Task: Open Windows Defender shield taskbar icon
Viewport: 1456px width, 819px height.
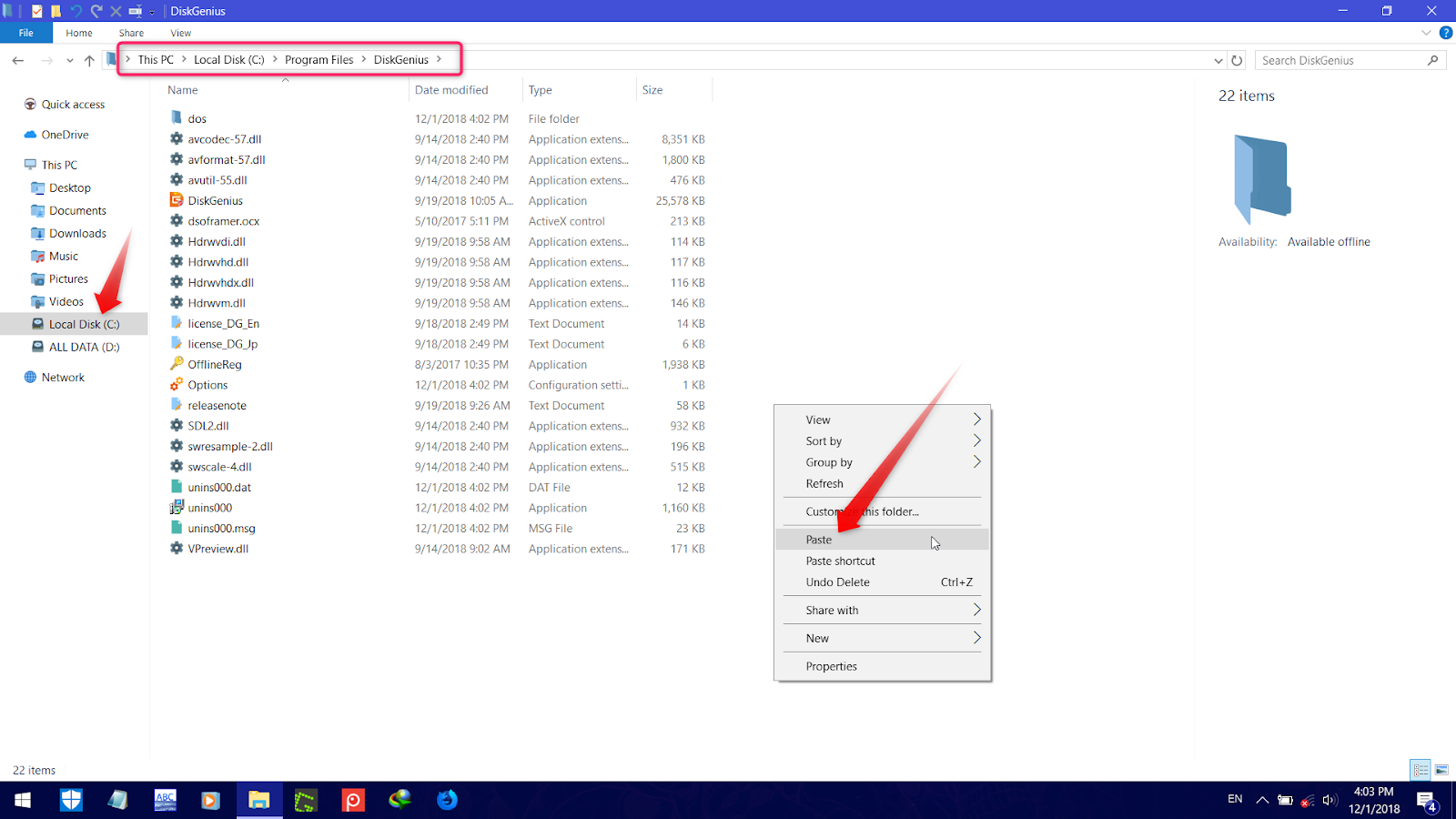Action: click(71, 800)
